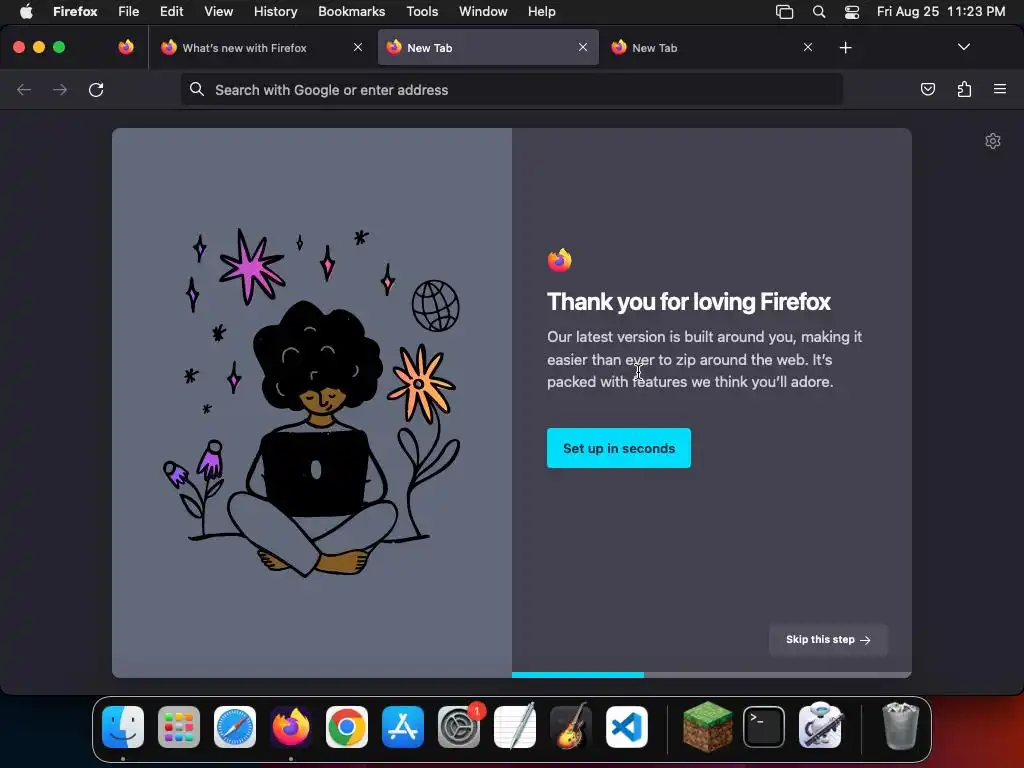Launch Google Chrome from the Dock
The width and height of the screenshot is (1024, 768).
pyautogui.click(x=347, y=727)
